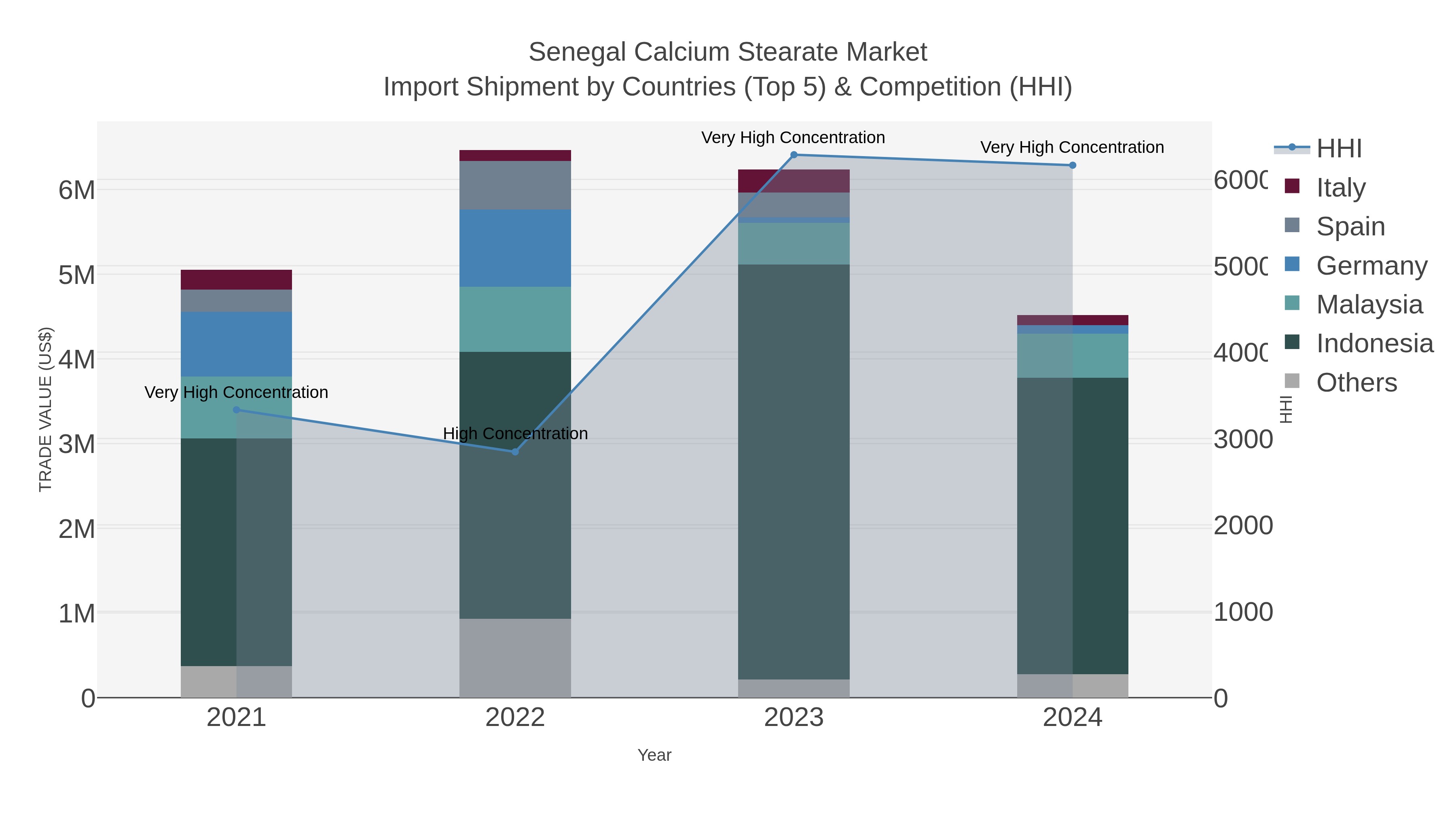Click the Italy maroon legend swatch
Viewport: 1456px width, 819px height.
point(1292,186)
